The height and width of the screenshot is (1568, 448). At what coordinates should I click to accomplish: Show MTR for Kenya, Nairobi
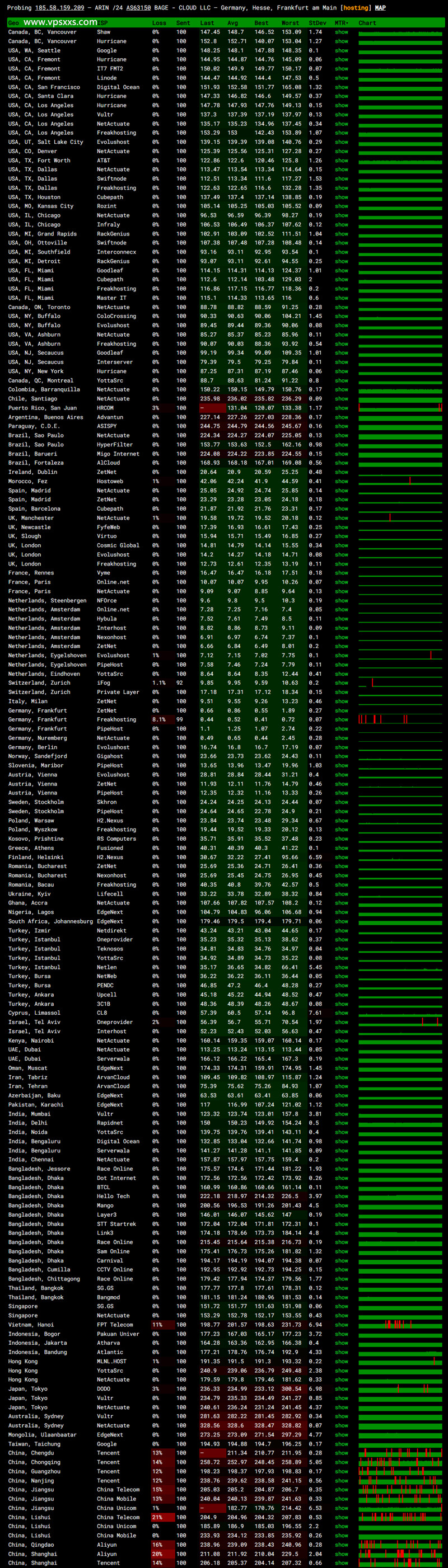click(342, 1040)
